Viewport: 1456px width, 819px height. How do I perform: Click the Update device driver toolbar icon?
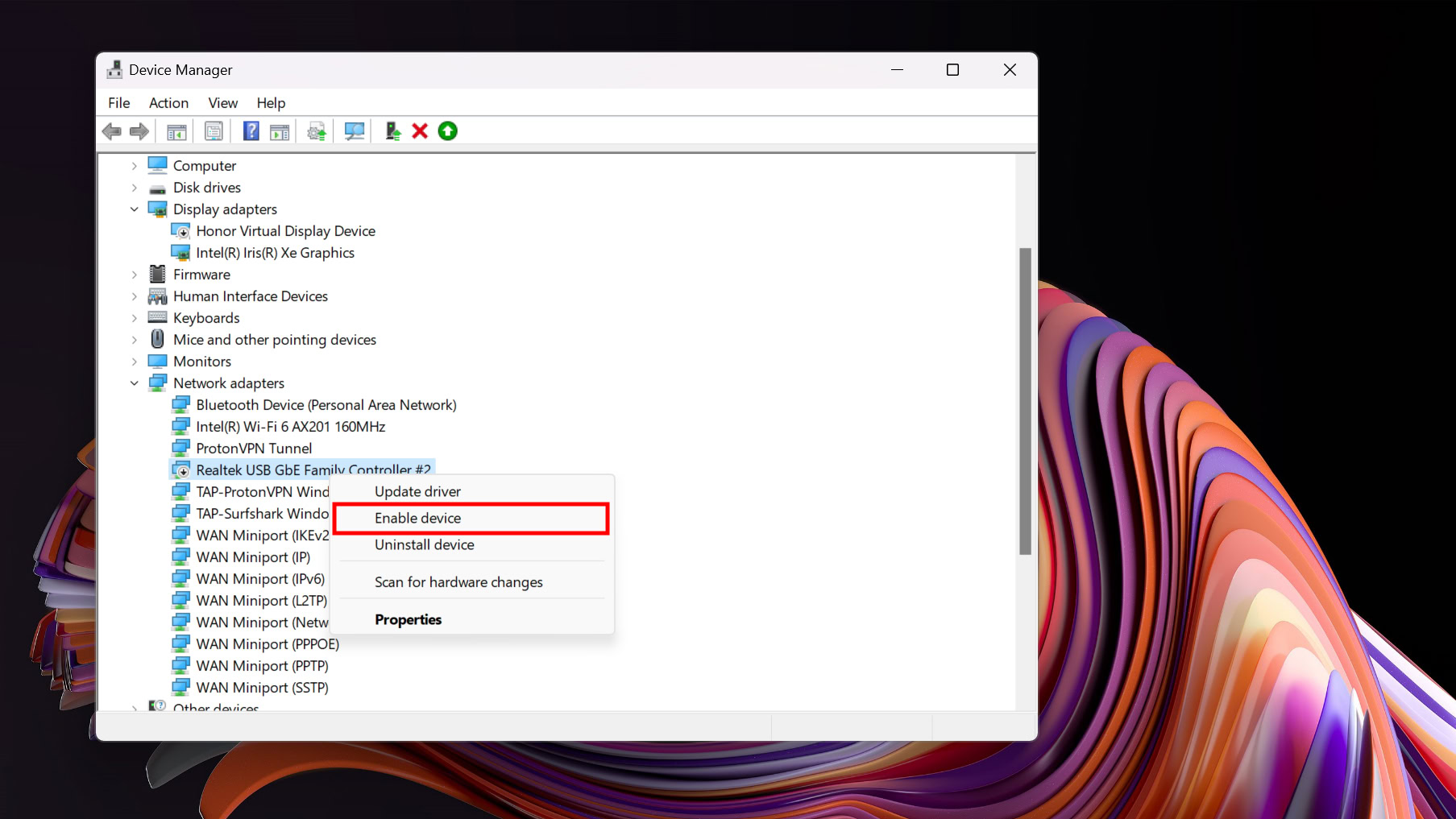[x=392, y=131]
